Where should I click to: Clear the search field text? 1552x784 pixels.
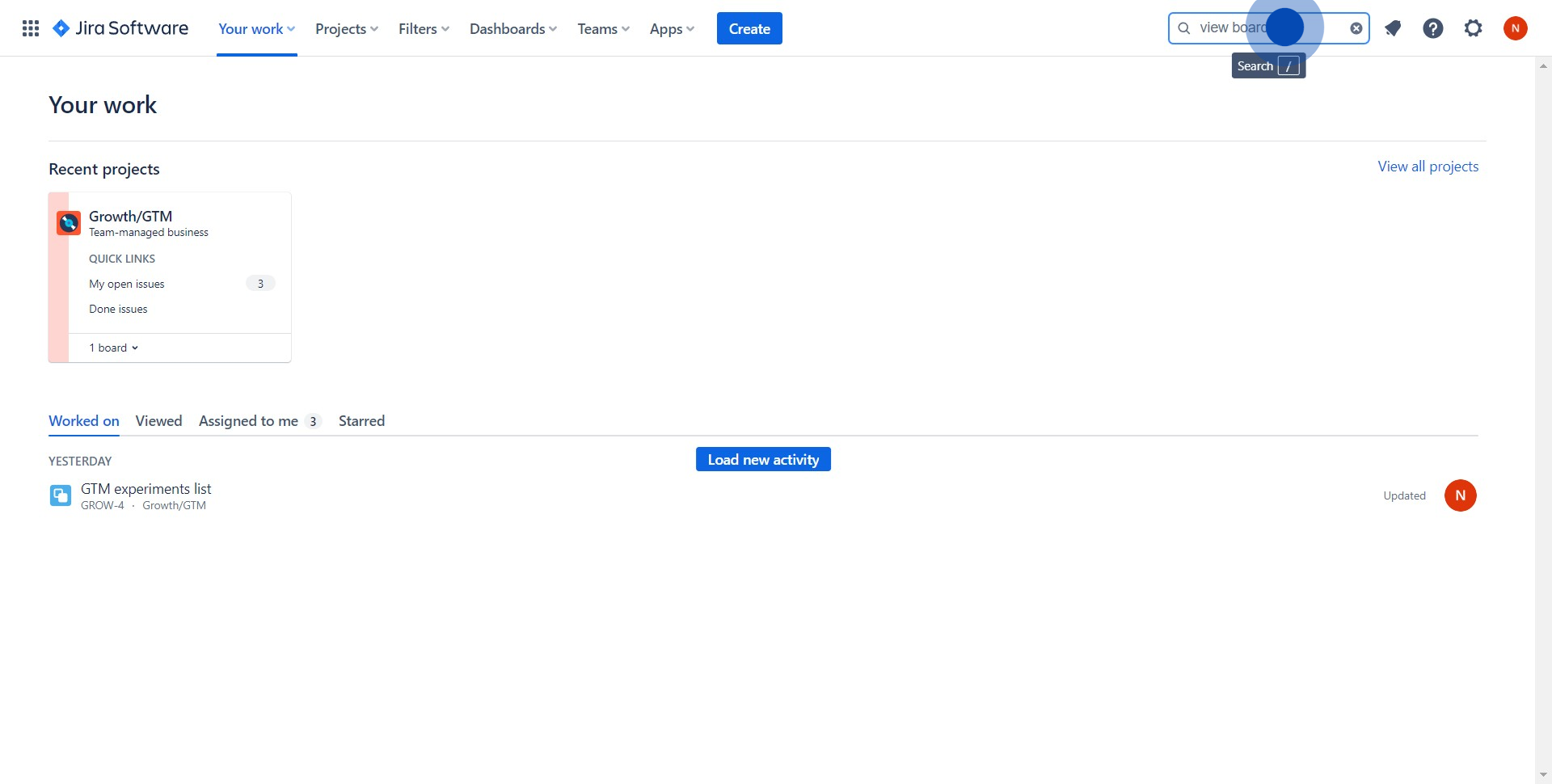pos(1356,28)
